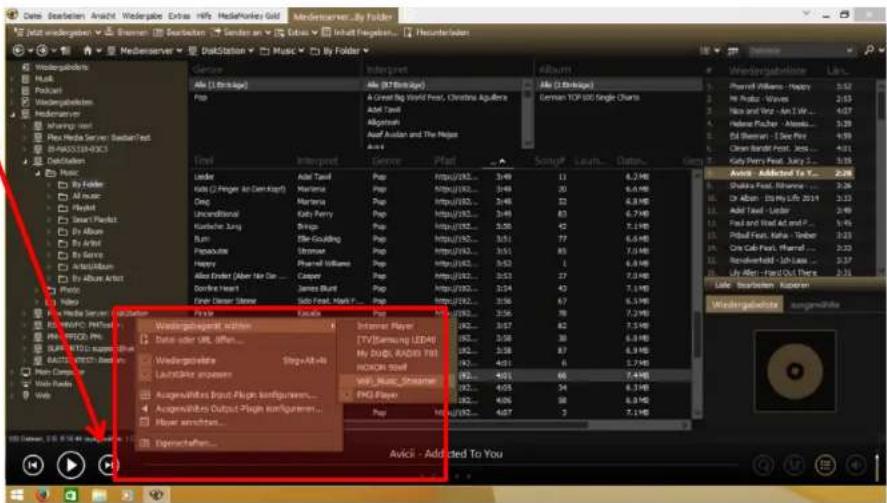The image size is (887, 503).
Task: Click the search input field
Action: click(801, 51)
